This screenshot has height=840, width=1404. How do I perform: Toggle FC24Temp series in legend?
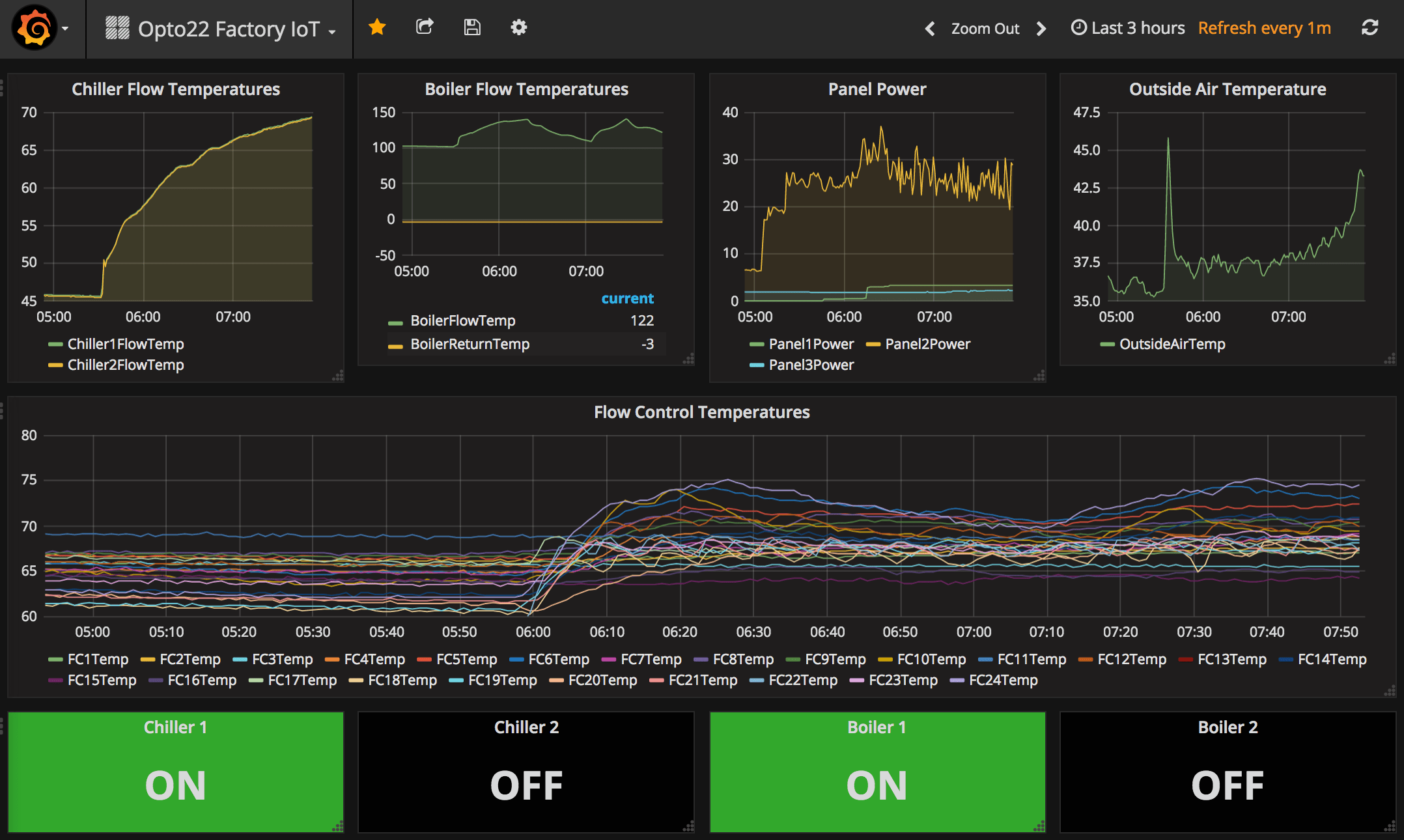1003,680
